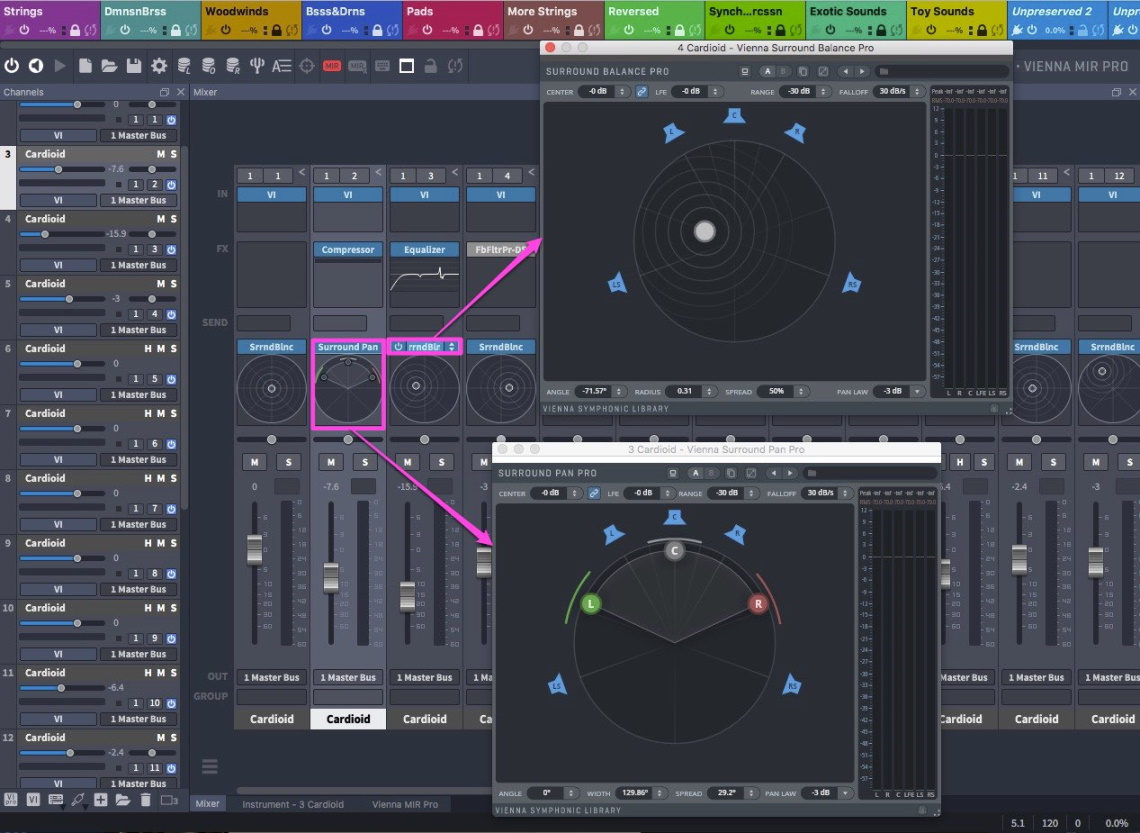Viewport: 1140px width, 833px height.
Task: Click the VI input button on the first mixer strip
Action: 271,195
